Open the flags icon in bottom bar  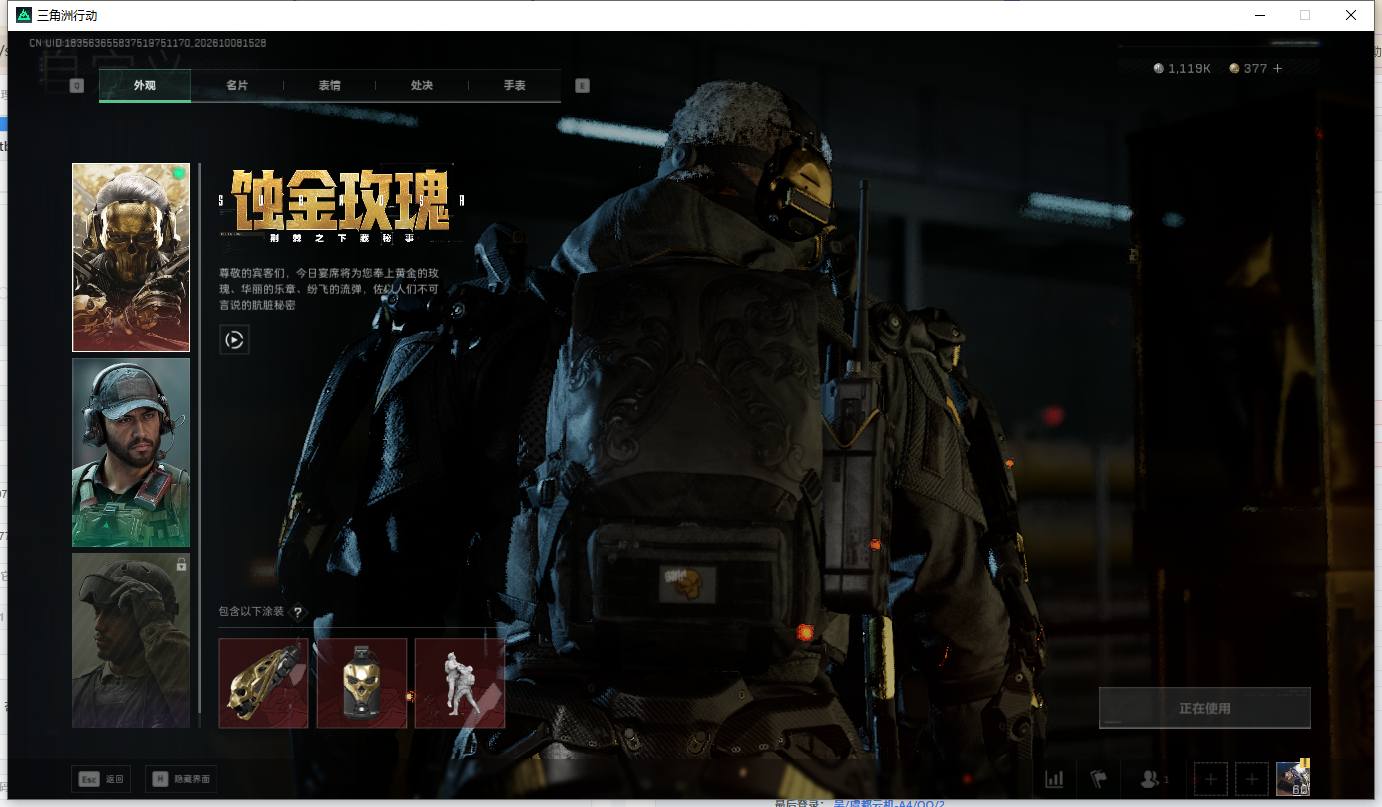1098,779
